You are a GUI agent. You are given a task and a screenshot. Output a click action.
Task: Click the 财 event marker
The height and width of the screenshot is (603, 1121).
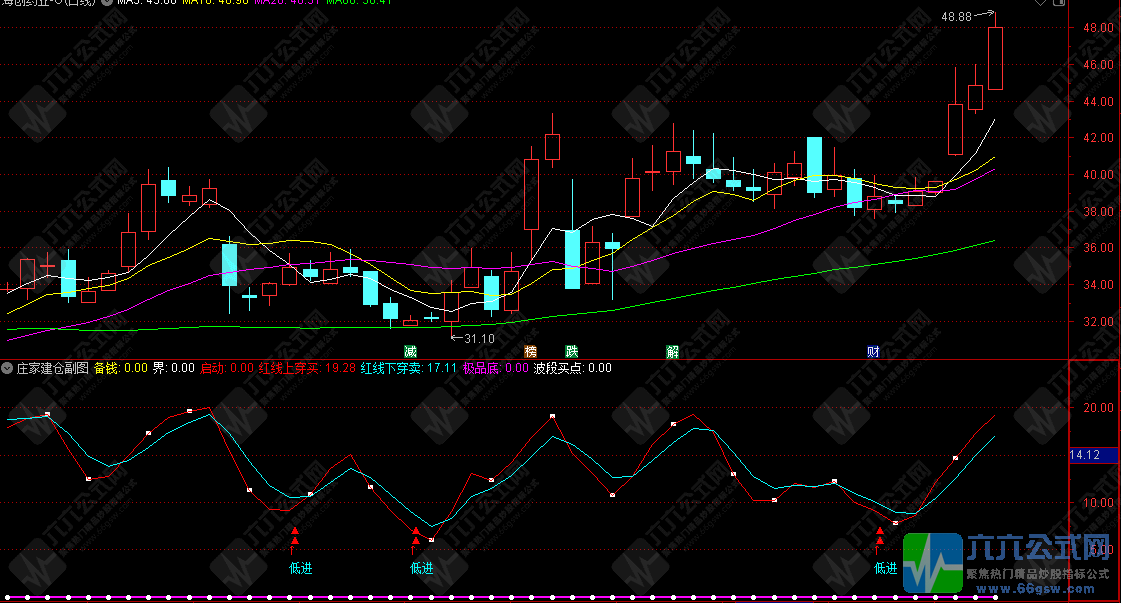[x=873, y=352]
